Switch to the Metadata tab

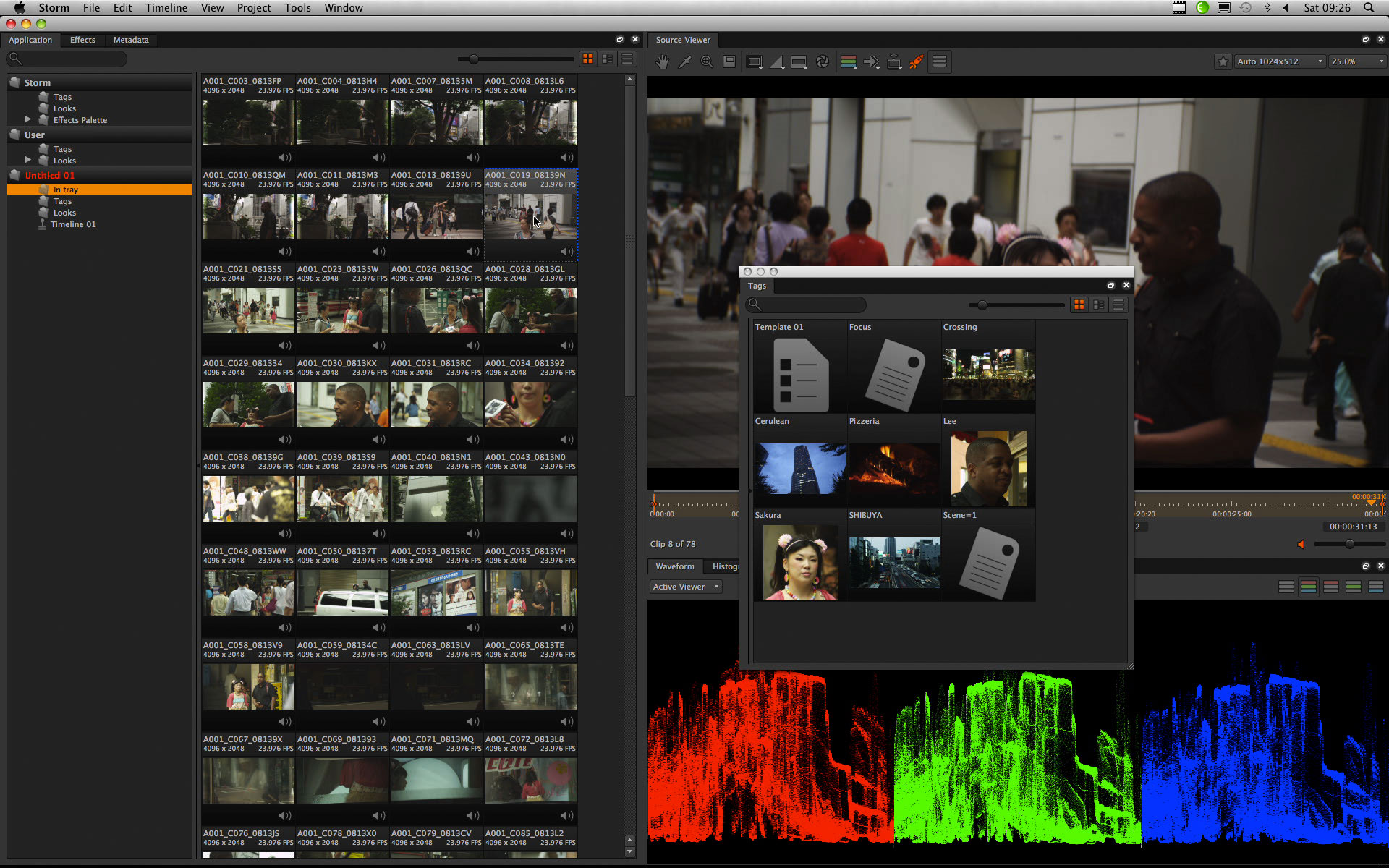[x=131, y=40]
